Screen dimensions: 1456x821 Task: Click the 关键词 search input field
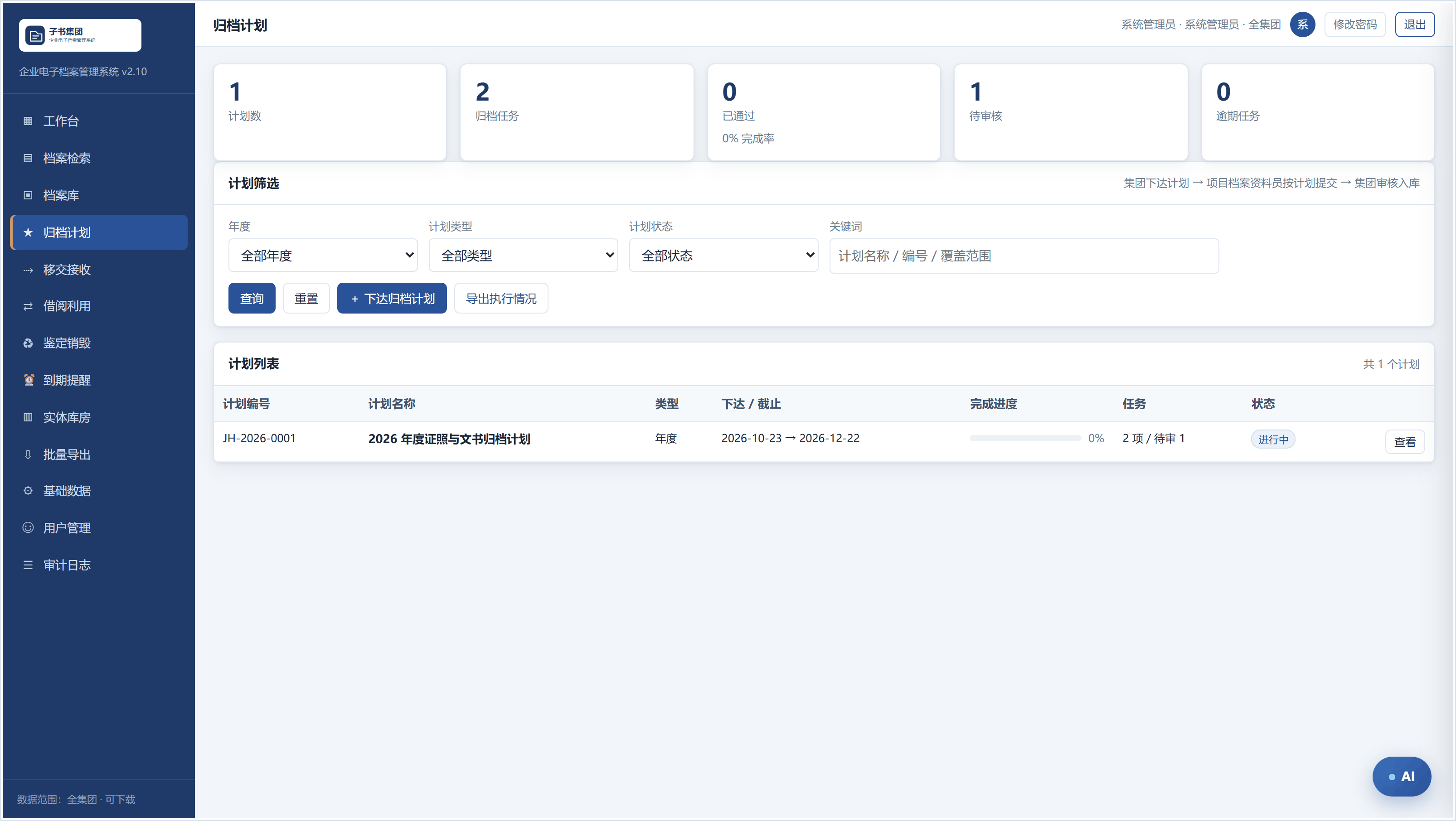tap(1024, 256)
